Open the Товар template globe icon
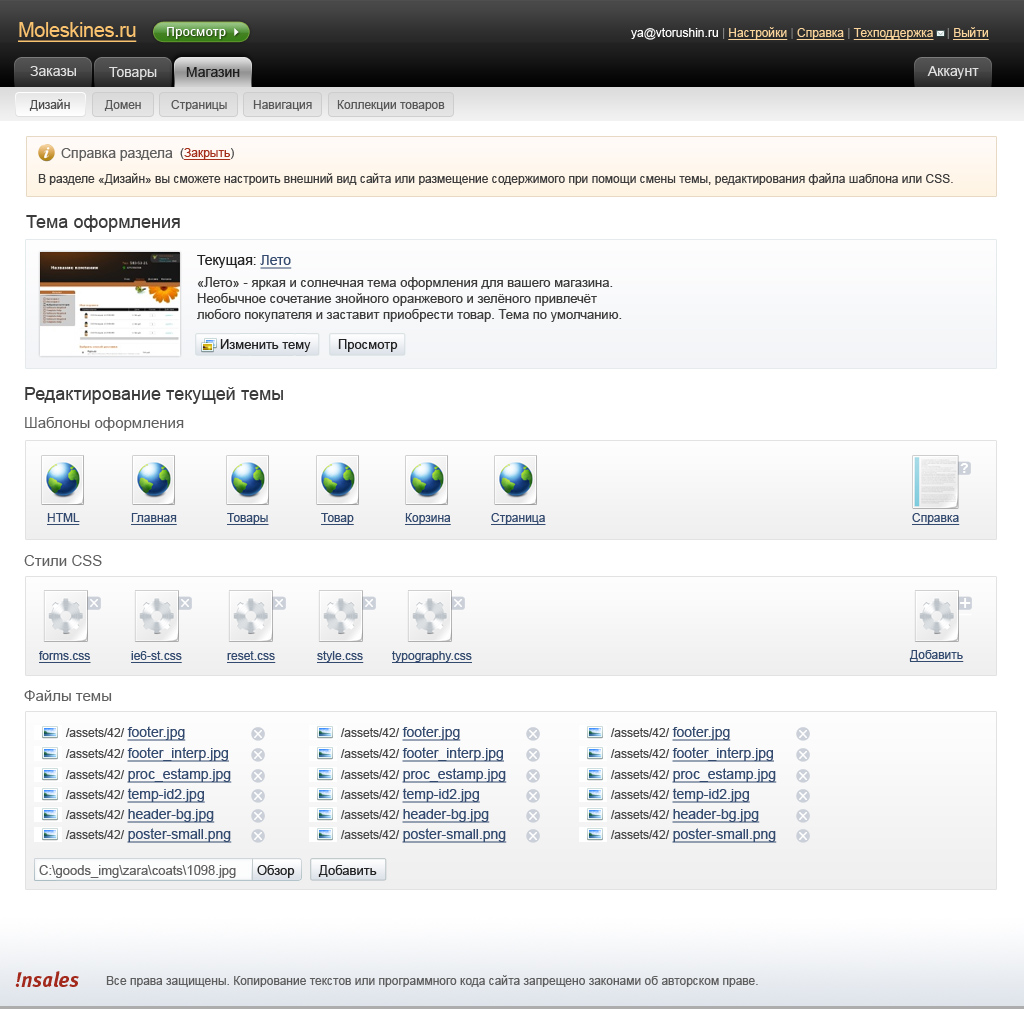The height and width of the screenshot is (1009, 1024). coord(338,480)
